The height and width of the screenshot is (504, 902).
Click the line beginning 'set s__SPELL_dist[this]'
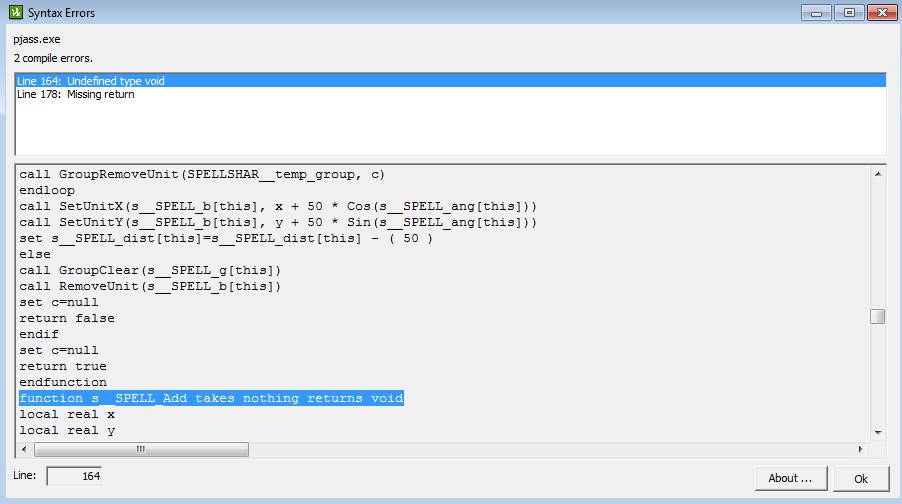(226, 238)
